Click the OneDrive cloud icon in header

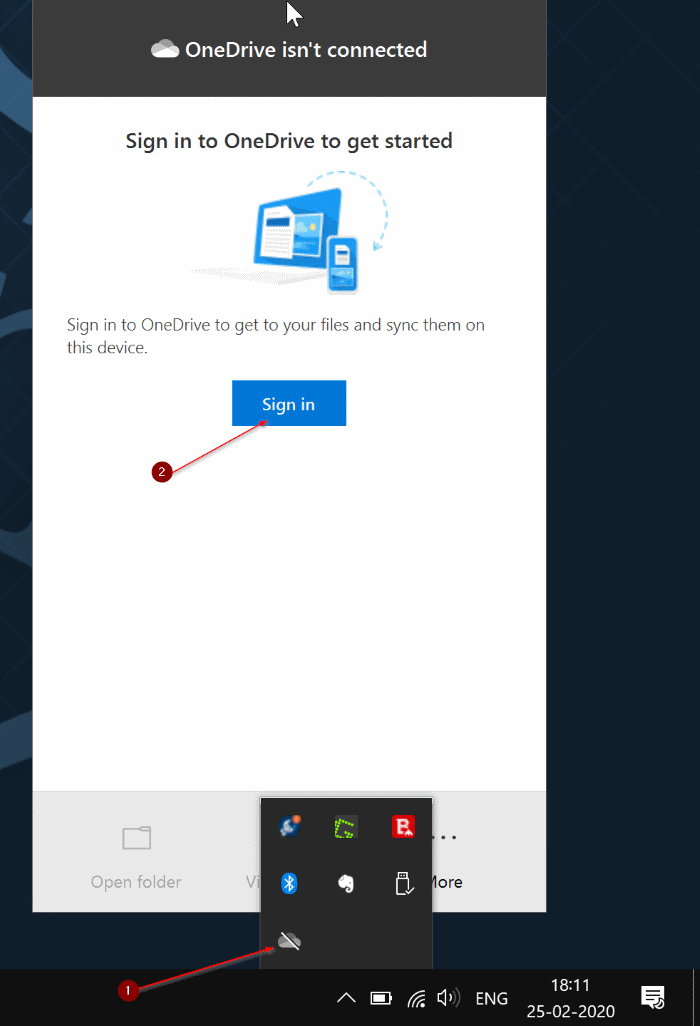tap(165, 49)
